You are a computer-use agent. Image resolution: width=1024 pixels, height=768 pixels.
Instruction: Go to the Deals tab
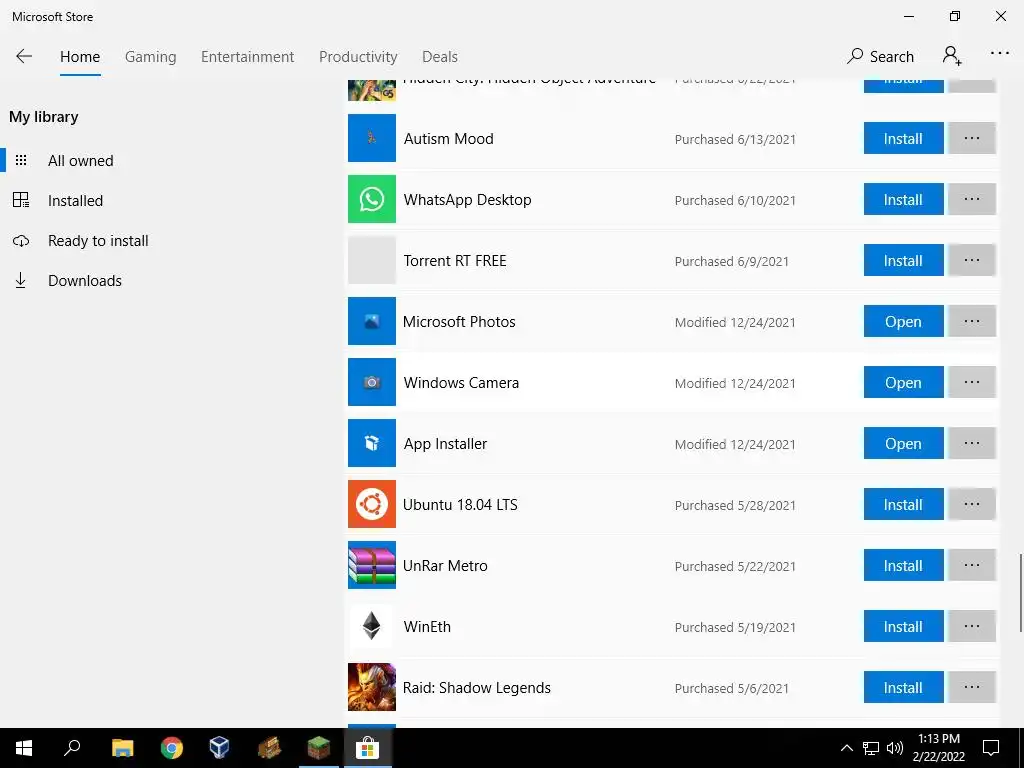(440, 57)
